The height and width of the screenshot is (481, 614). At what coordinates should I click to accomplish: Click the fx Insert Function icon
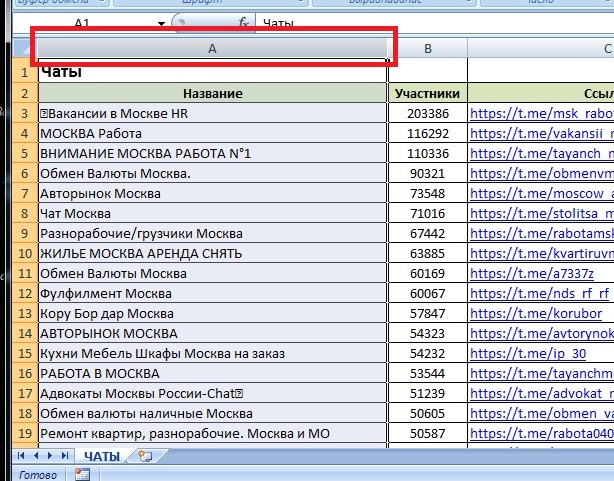(x=244, y=22)
